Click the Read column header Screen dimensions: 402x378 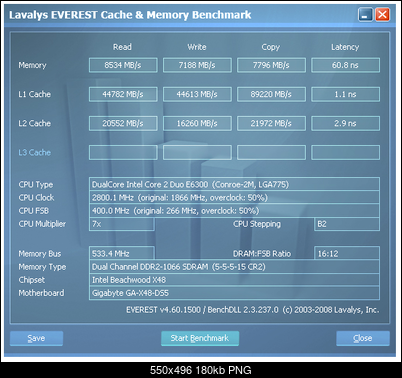[x=122, y=47]
